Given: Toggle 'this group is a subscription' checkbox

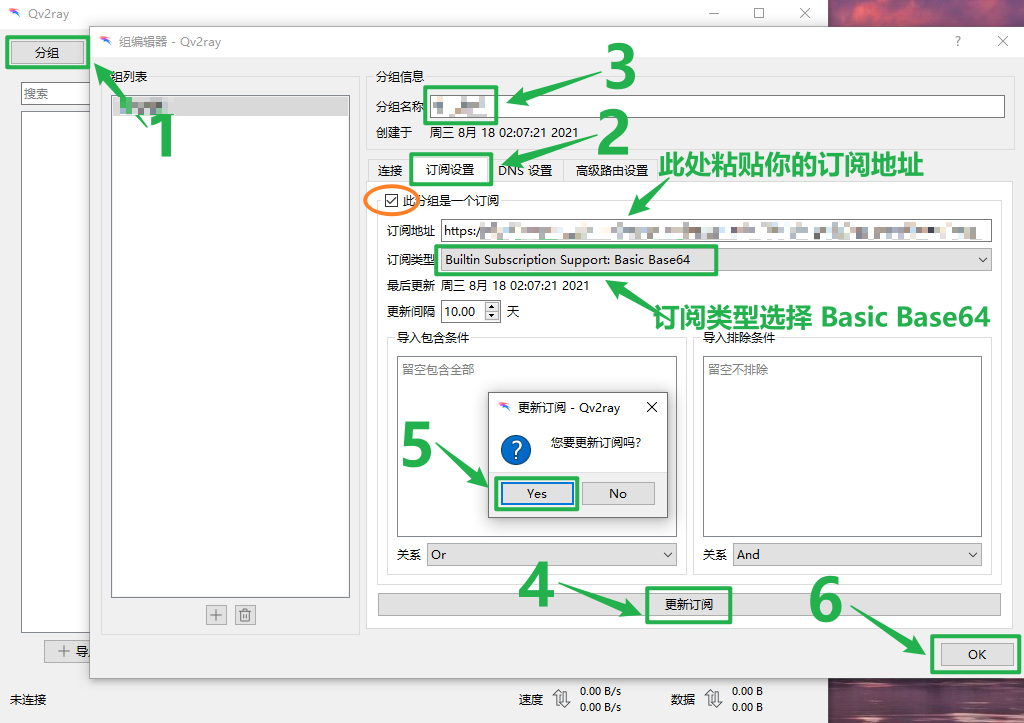Looking at the screenshot, I should click(x=391, y=201).
